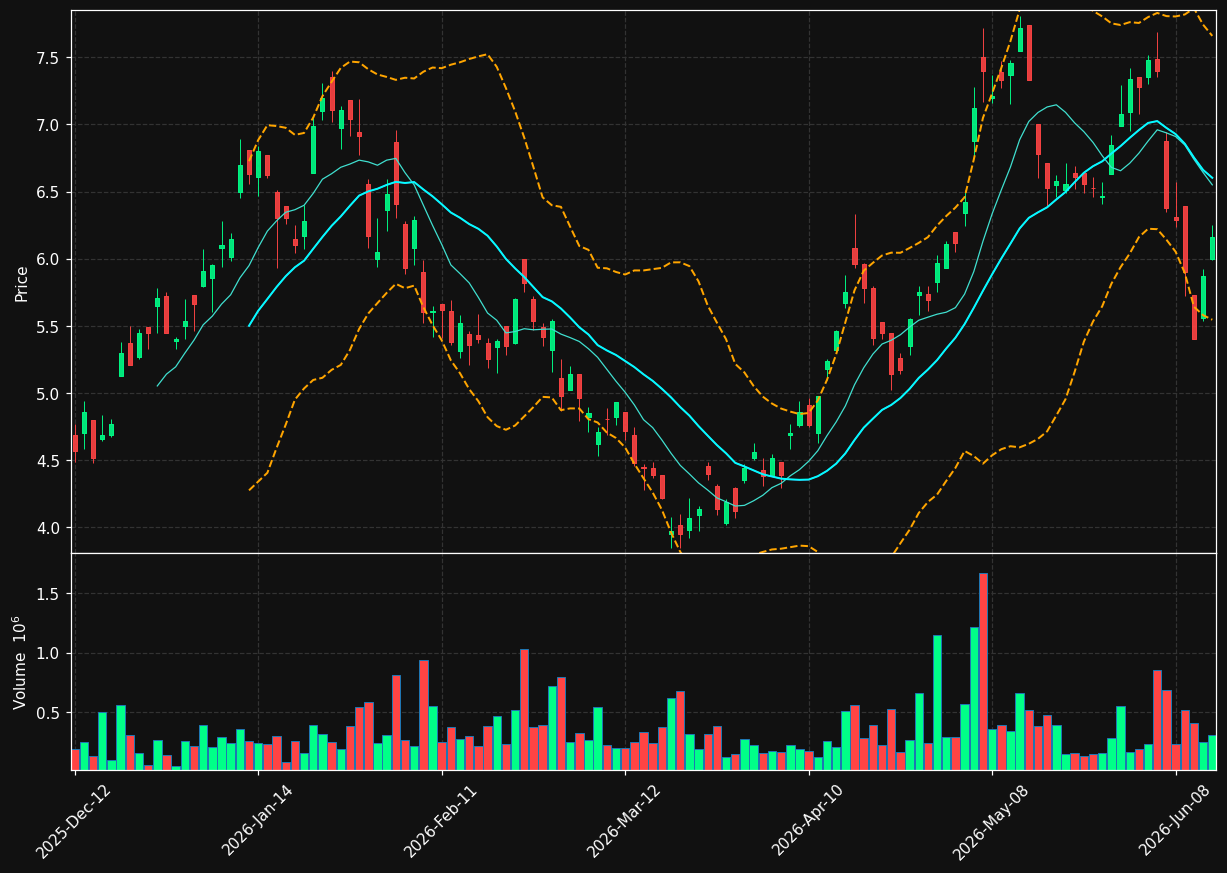Click the 2026-Apr-10 date label
The width and height of the screenshot is (1227, 873).
[x=808, y=820]
